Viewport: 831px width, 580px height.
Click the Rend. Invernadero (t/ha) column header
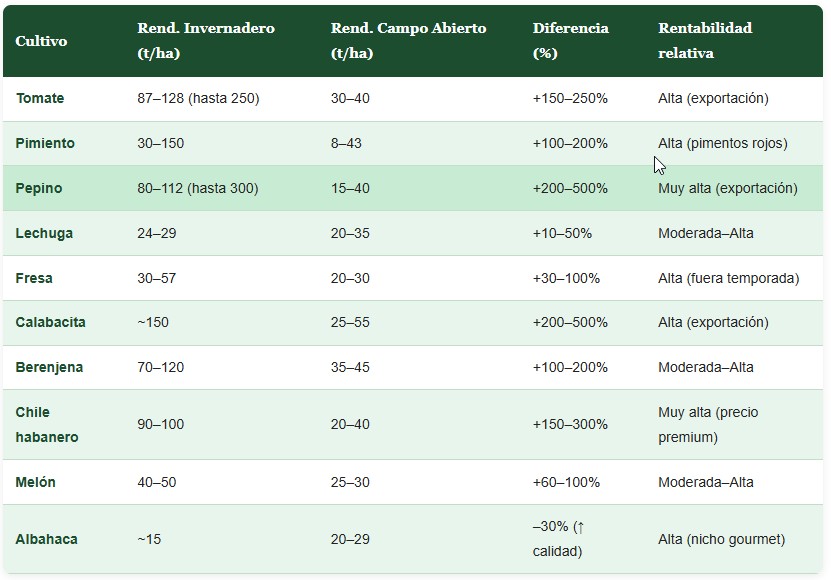(x=205, y=40)
